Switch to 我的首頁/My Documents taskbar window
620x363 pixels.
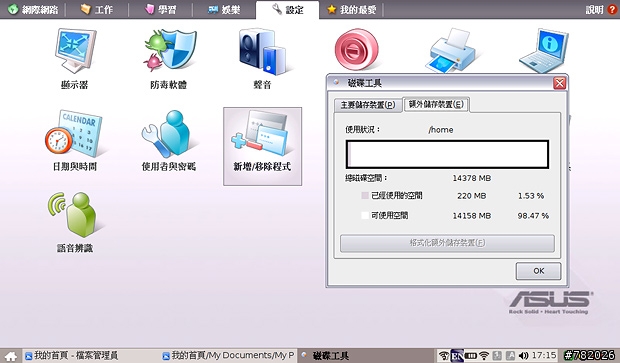click(229, 355)
